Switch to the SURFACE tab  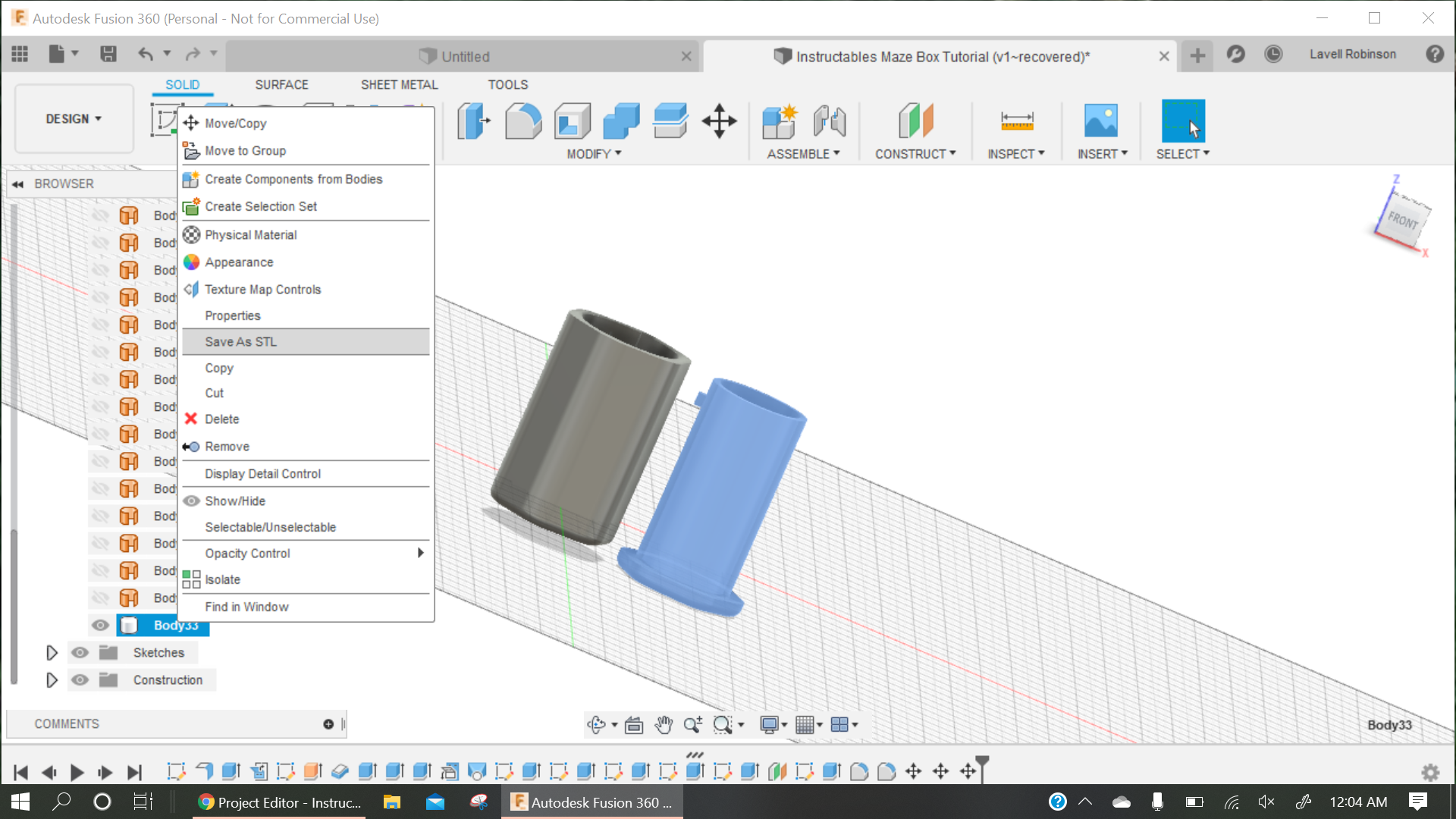click(x=281, y=85)
